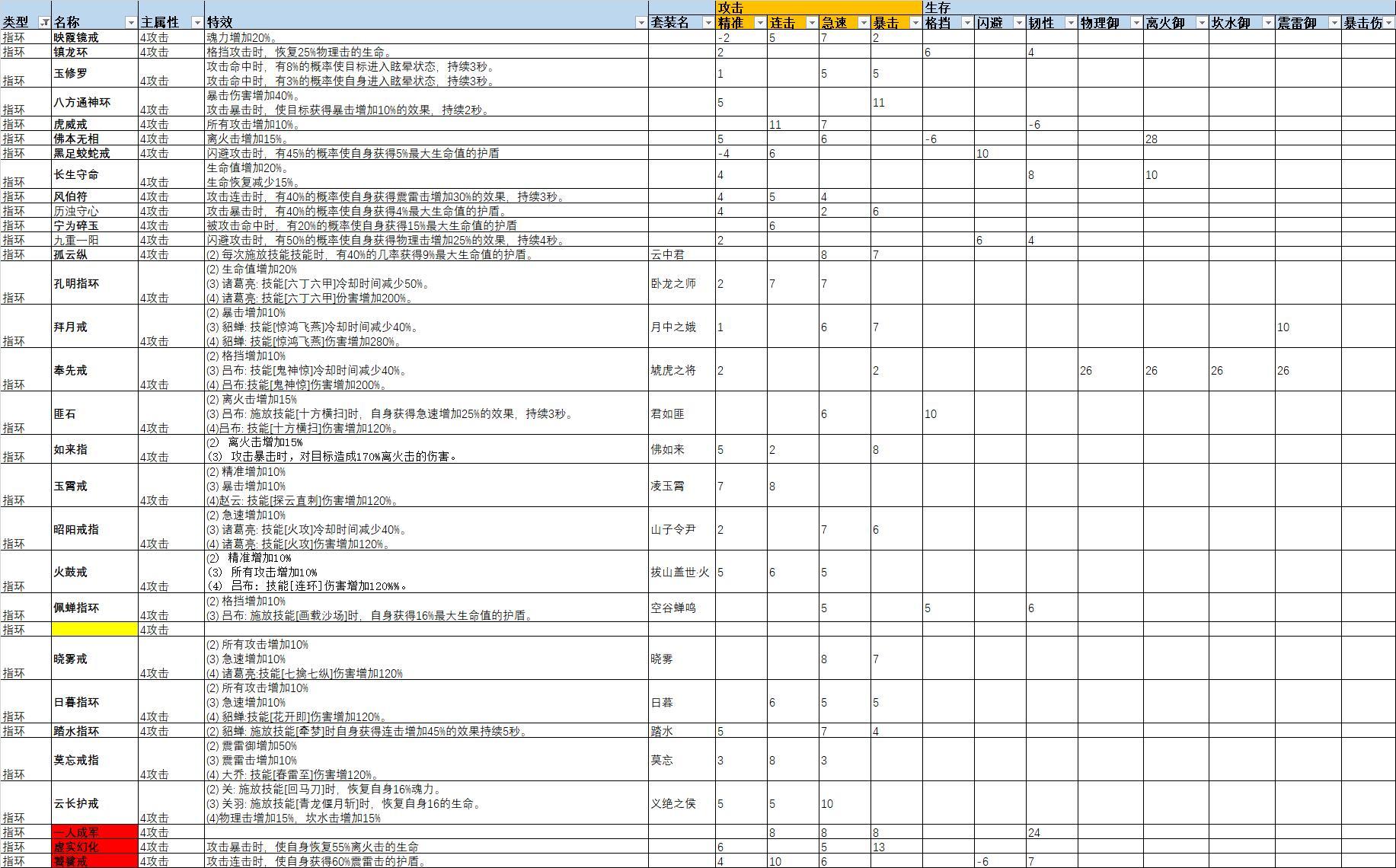Click the name cell 九重一阳
Screen dimensions: 1396x868
point(94,240)
